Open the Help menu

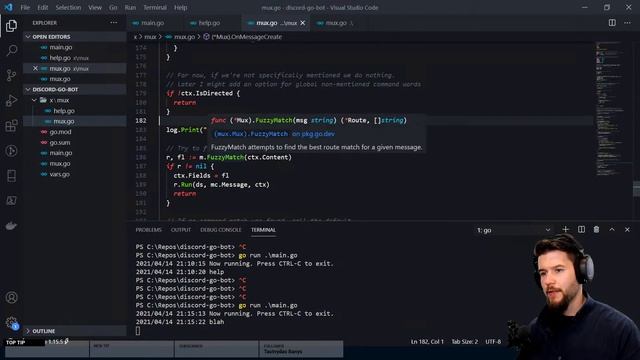(x=180, y=7)
